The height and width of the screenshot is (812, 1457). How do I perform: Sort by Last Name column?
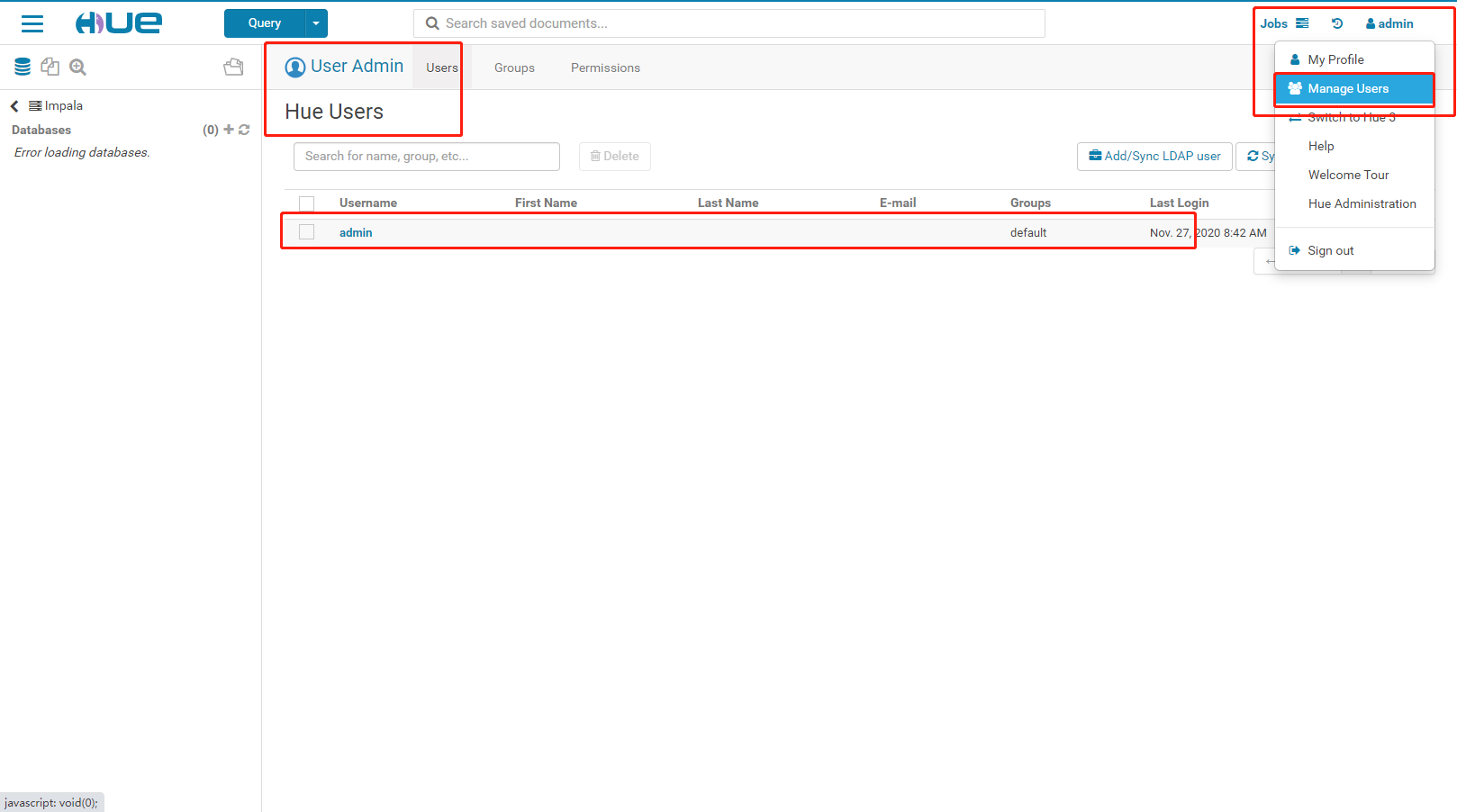pos(728,203)
